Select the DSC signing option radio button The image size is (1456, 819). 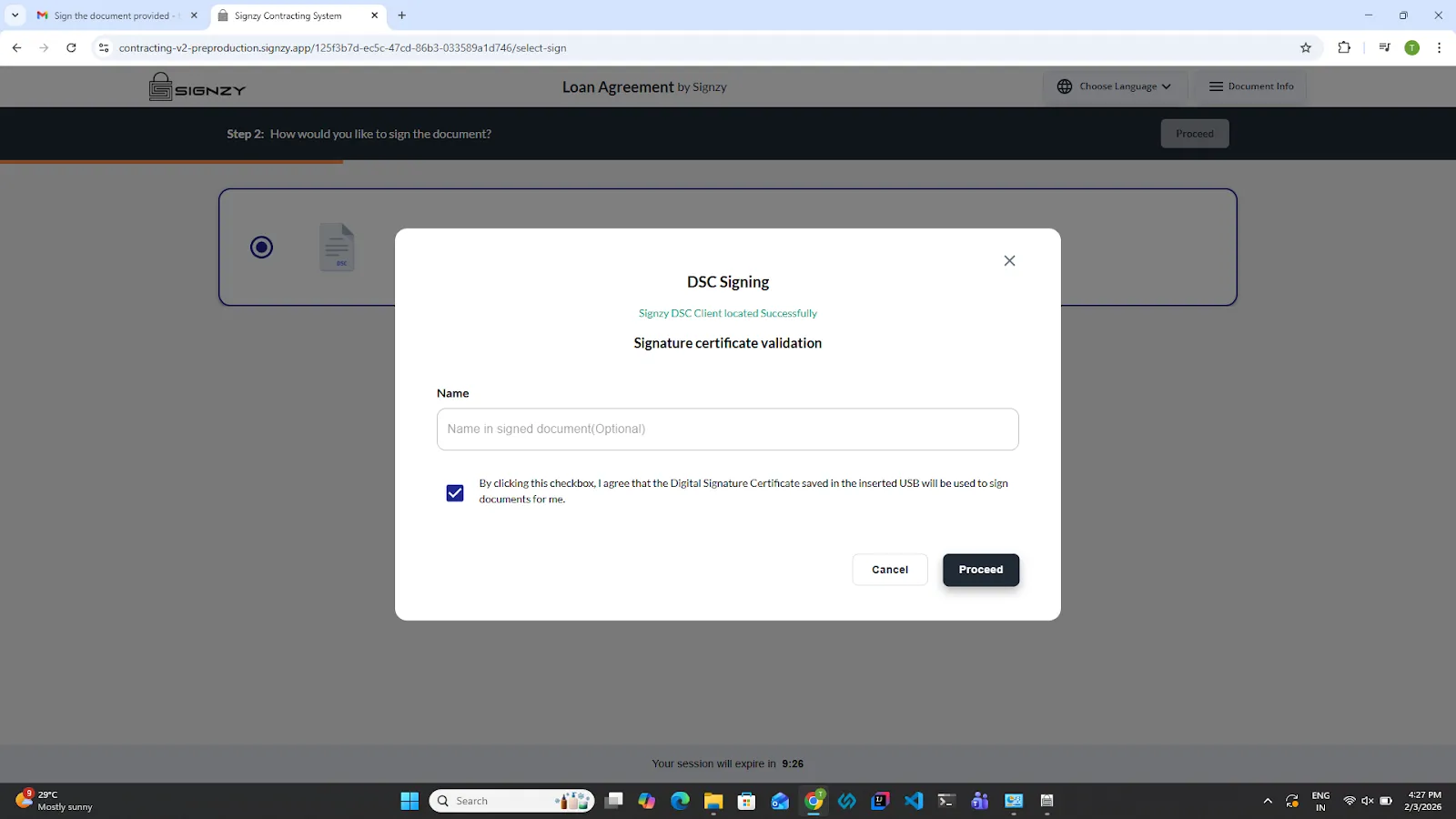pyautogui.click(x=261, y=247)
